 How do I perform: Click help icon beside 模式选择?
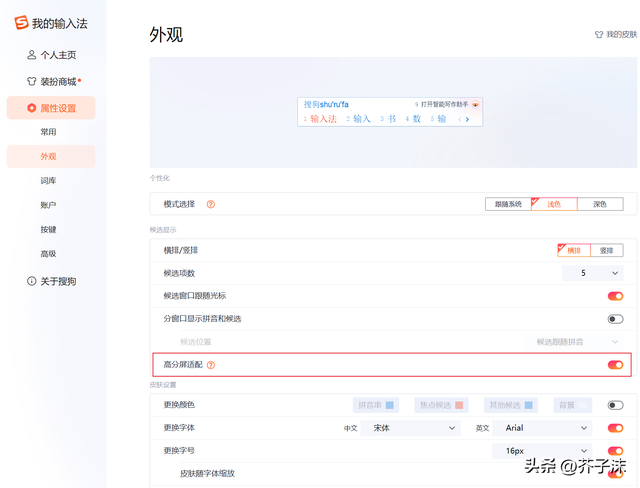211,204
